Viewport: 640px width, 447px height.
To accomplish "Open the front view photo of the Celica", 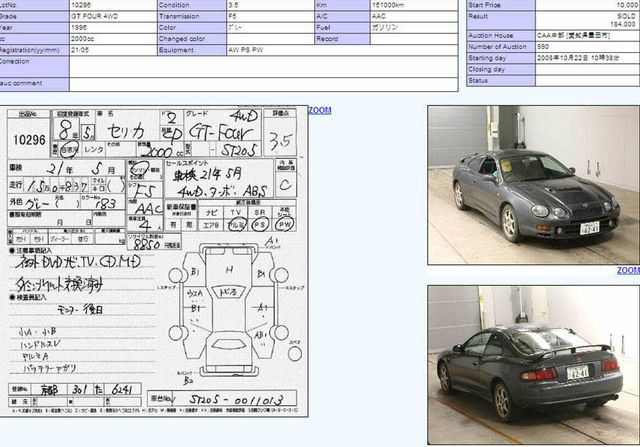I will point(533,185).
